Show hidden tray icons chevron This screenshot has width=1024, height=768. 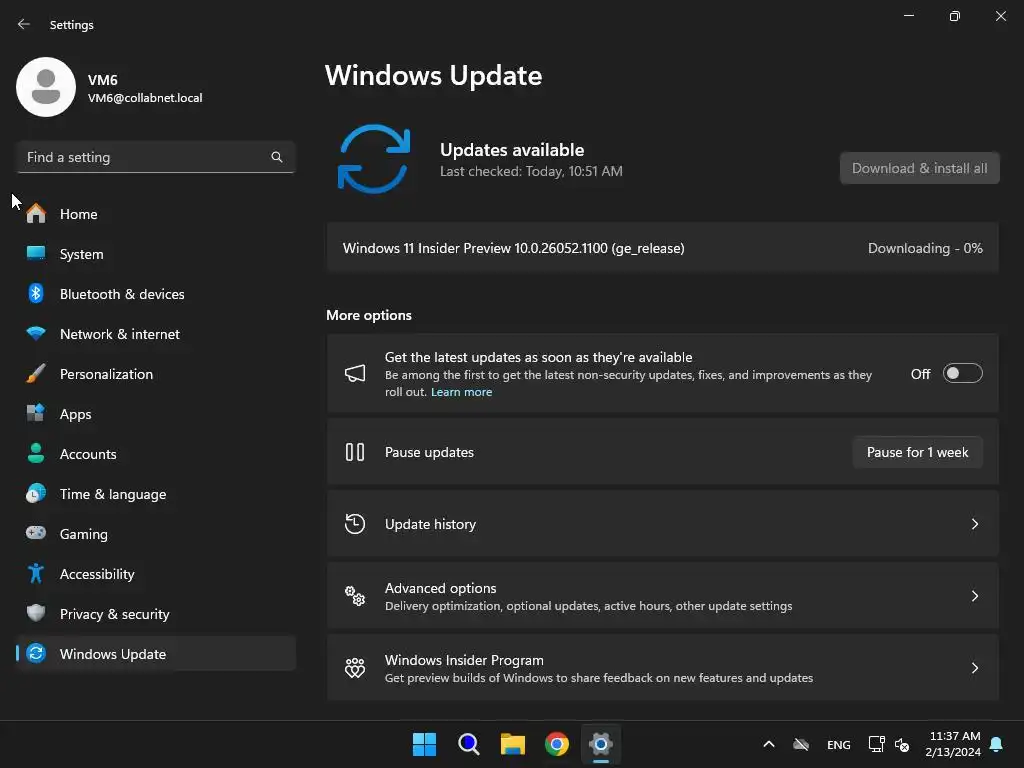tap(769, 744)
